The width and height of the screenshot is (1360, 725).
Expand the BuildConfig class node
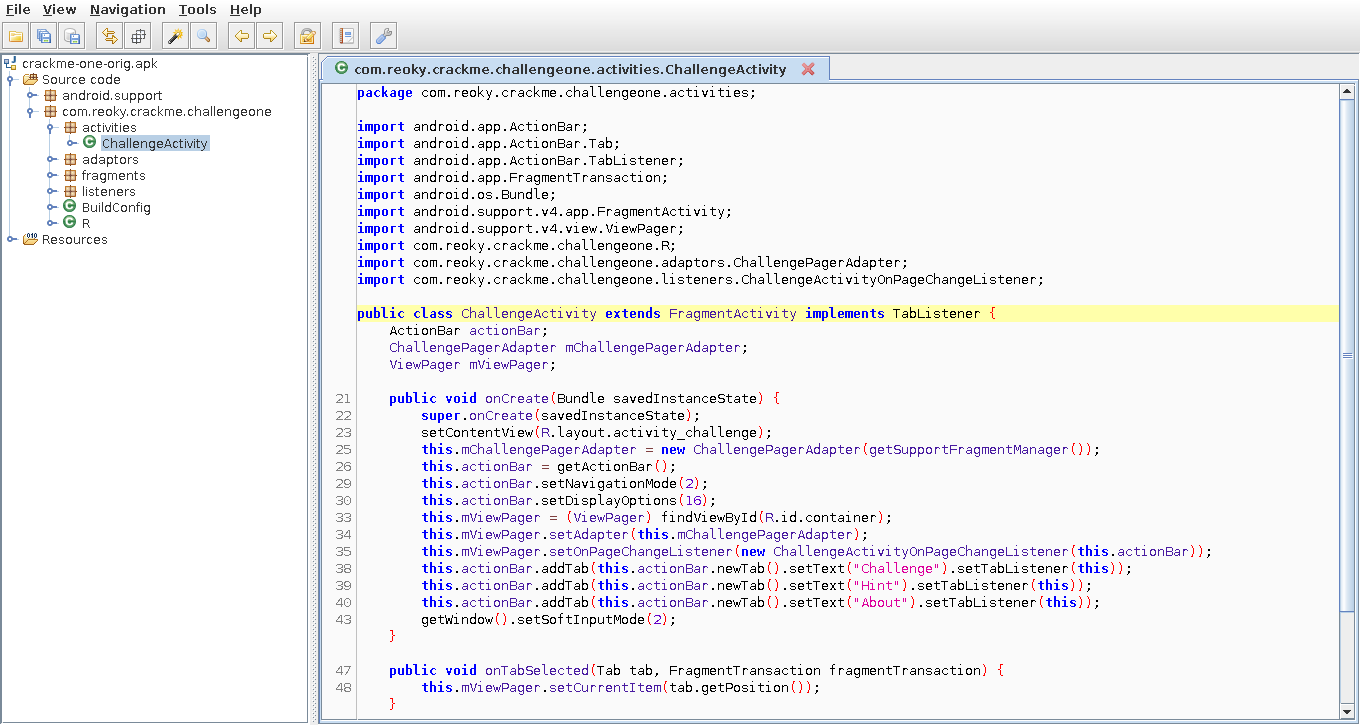[51, 208]
